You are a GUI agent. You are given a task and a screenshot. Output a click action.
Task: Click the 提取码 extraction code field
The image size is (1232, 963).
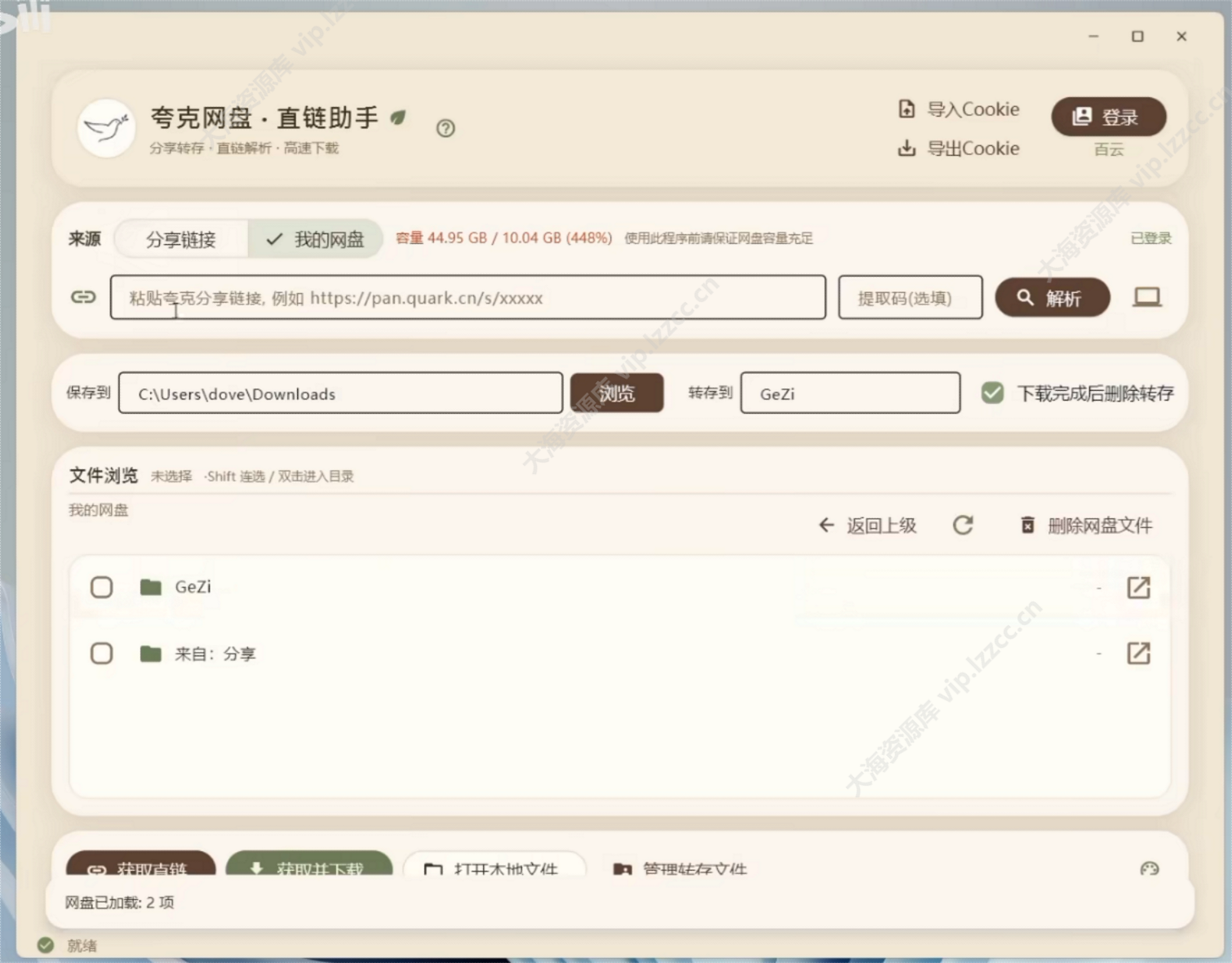point(910,297)
